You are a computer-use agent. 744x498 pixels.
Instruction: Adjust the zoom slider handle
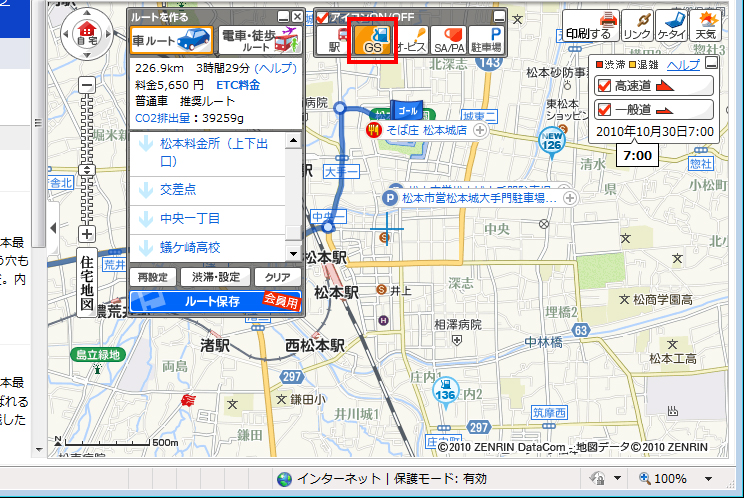(x=87, y=170)
